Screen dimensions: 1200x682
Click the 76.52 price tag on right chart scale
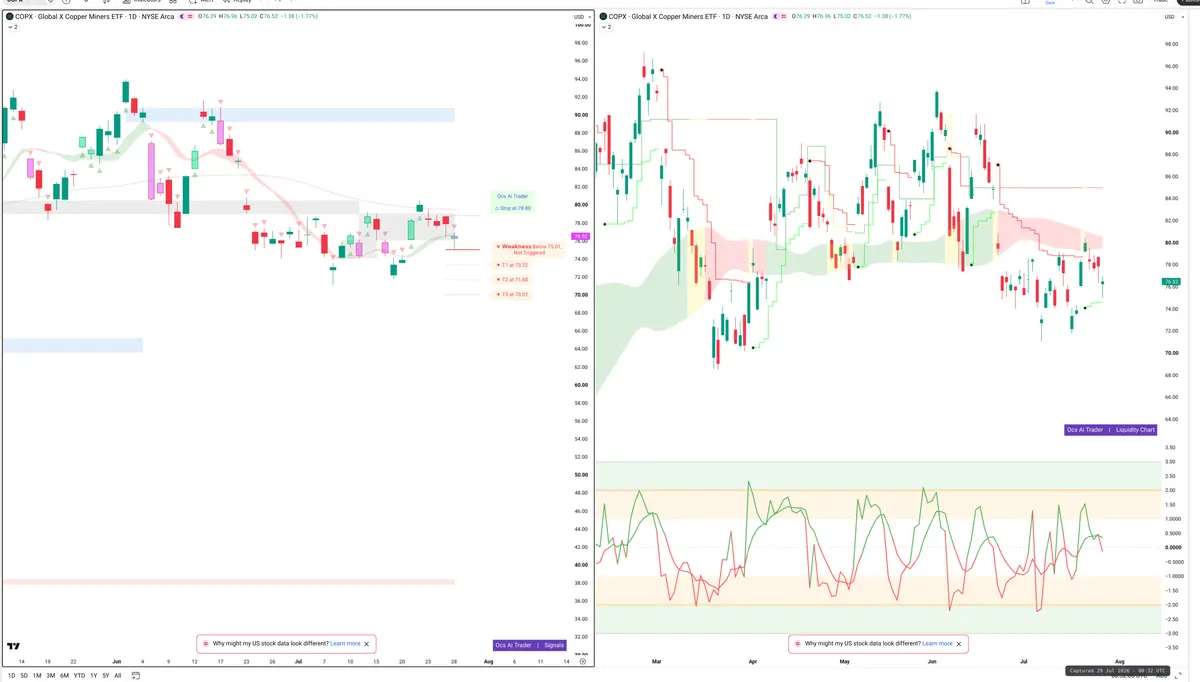pyautogui.click(x=1171, y=282)
